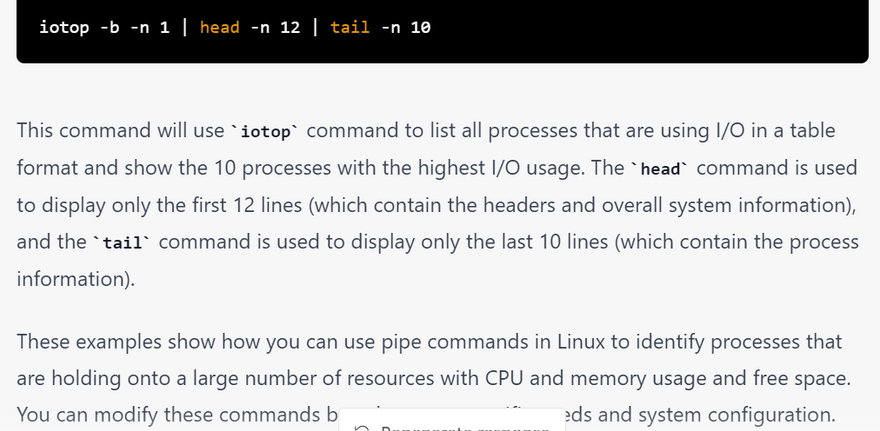Click the inline head code in paragraph
Image resolution: width=880 pixels, height=431 pixels.
tap(660, 168)
